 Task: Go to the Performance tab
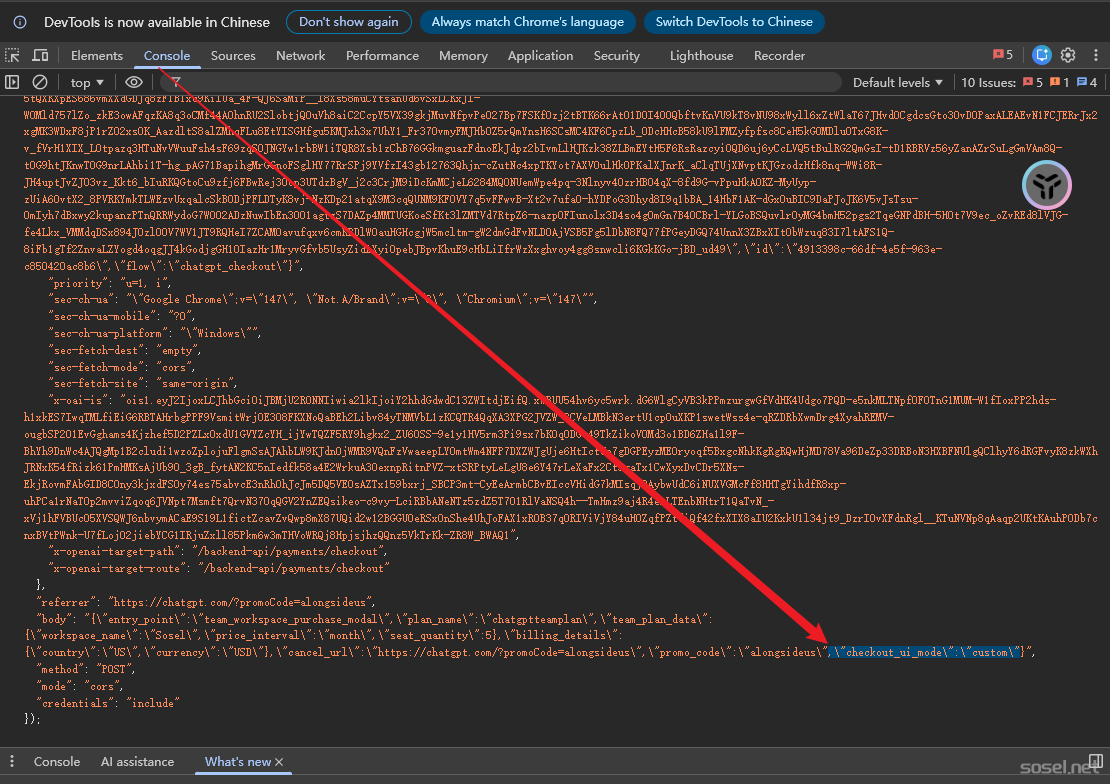click(x=382, y=55)
